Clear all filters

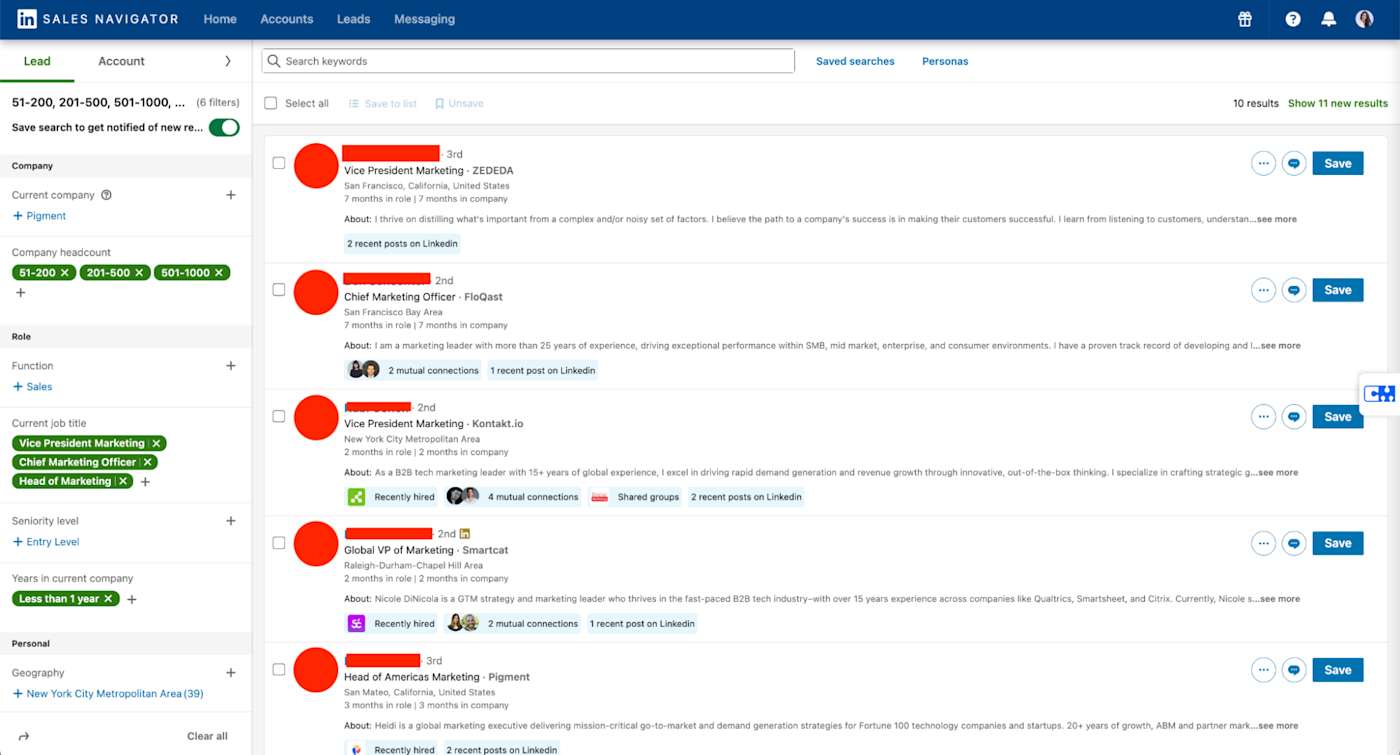click(207, 736)
